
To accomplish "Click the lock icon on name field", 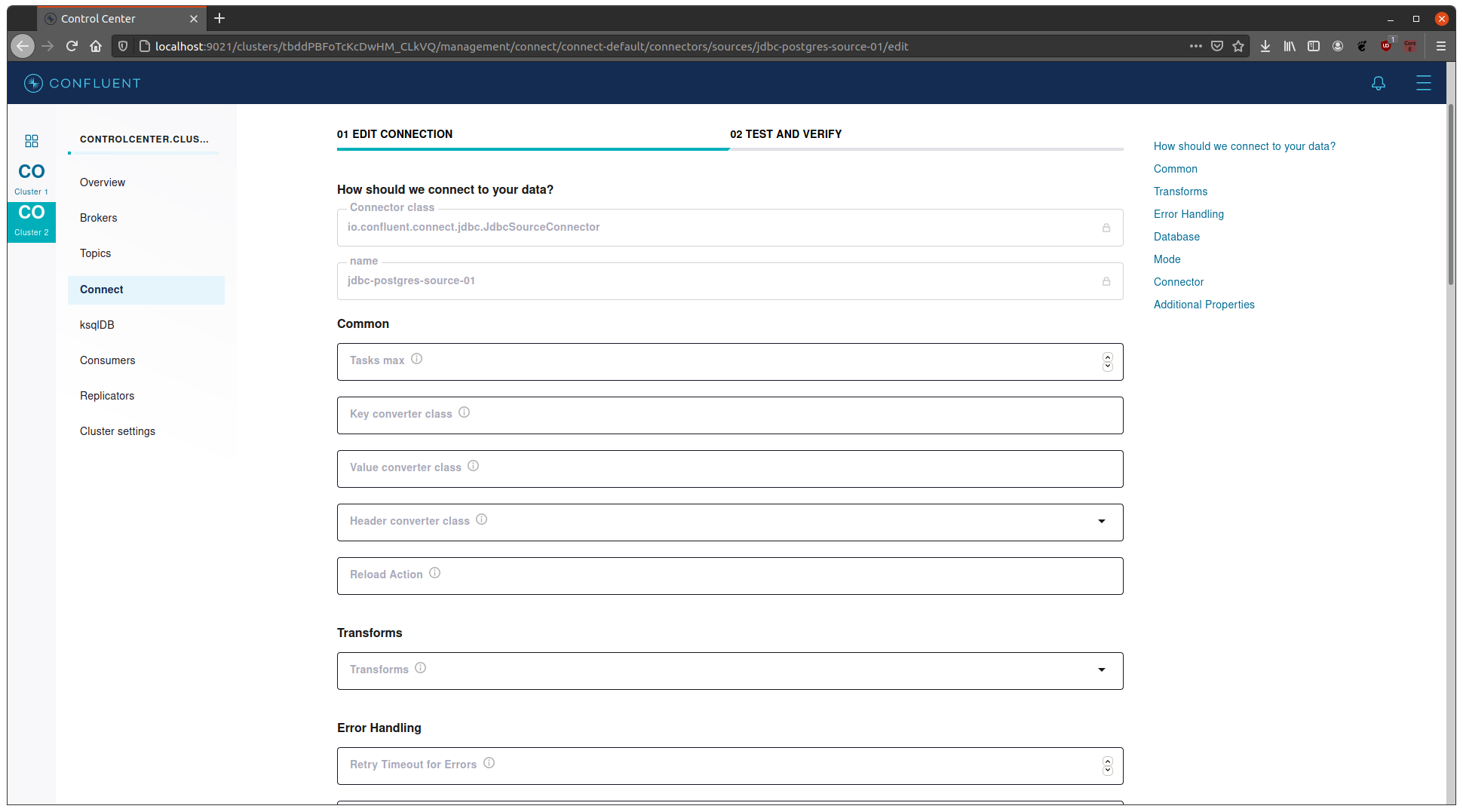I will pyautogui.click(x=1106, y=281).
